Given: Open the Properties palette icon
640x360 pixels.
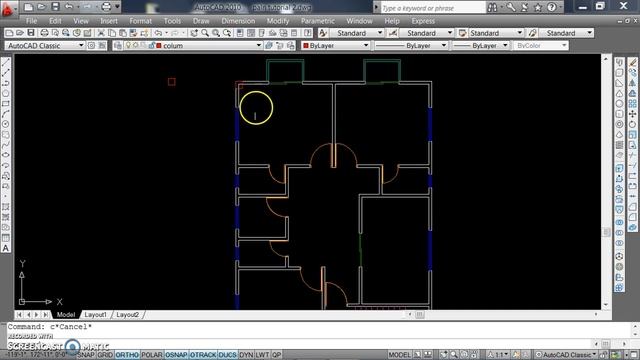Looking at the screenshot, I should [240, 33].
